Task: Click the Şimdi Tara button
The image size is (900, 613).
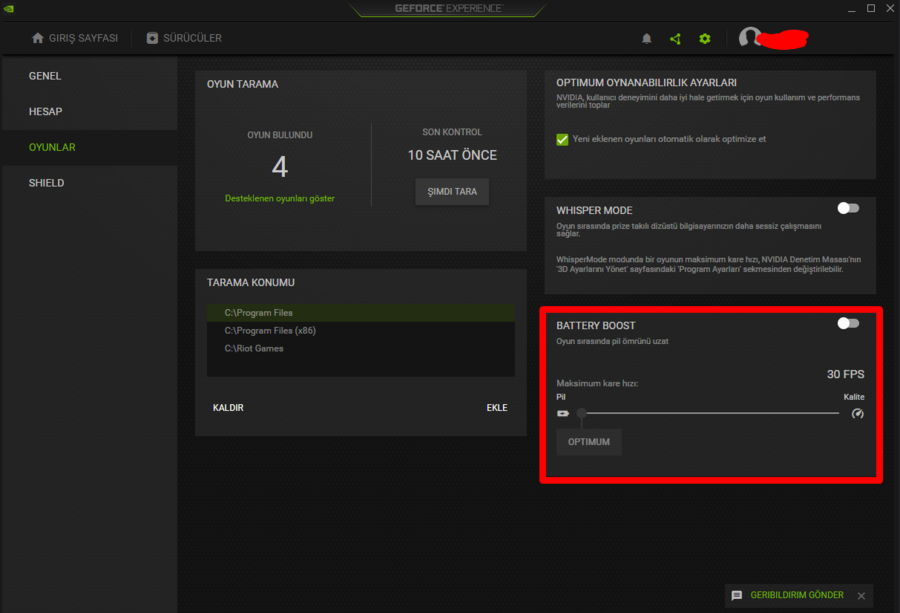Action: point(452,192)
